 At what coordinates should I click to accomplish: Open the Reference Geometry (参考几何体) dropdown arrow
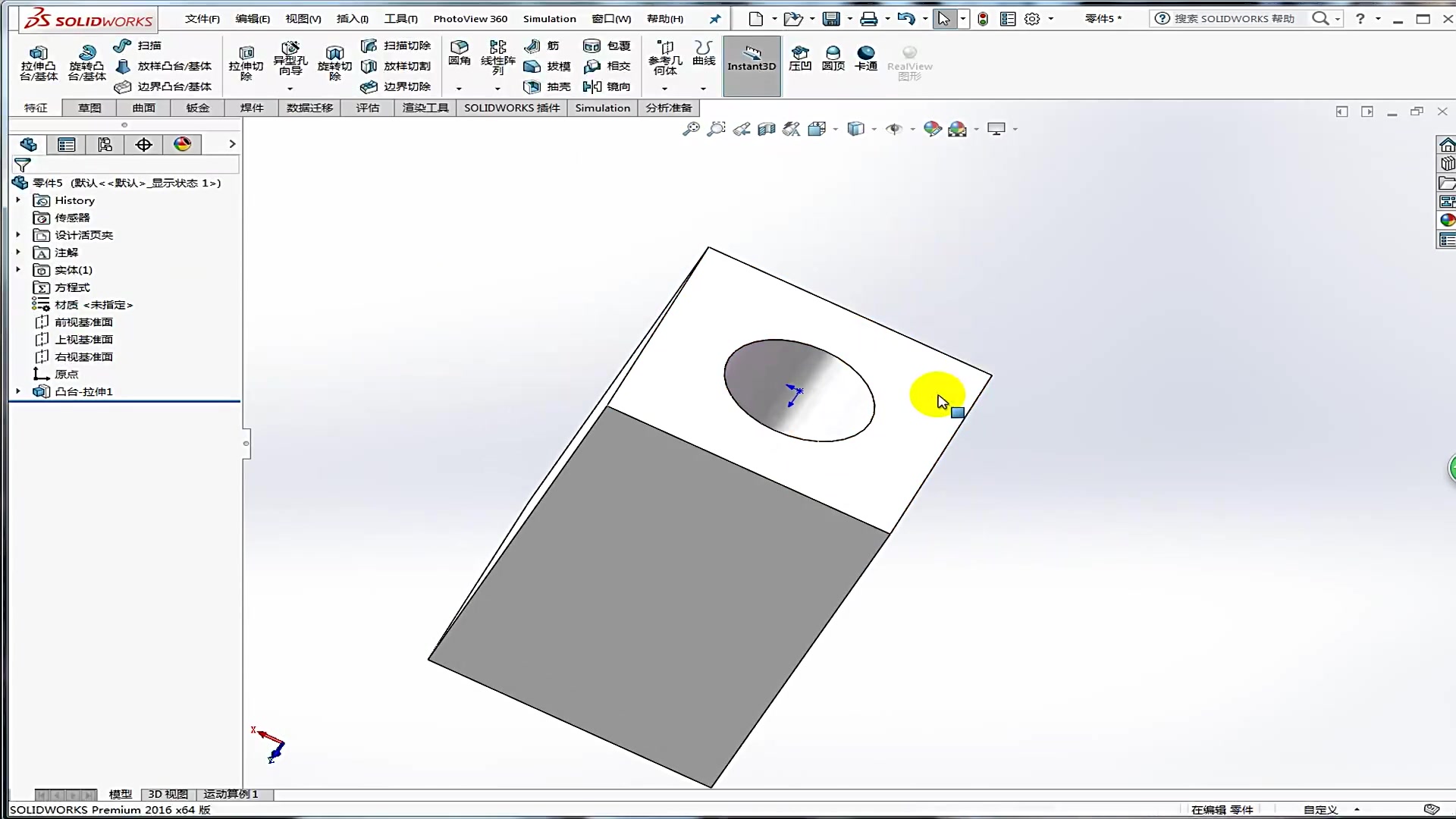pos(664,89)
